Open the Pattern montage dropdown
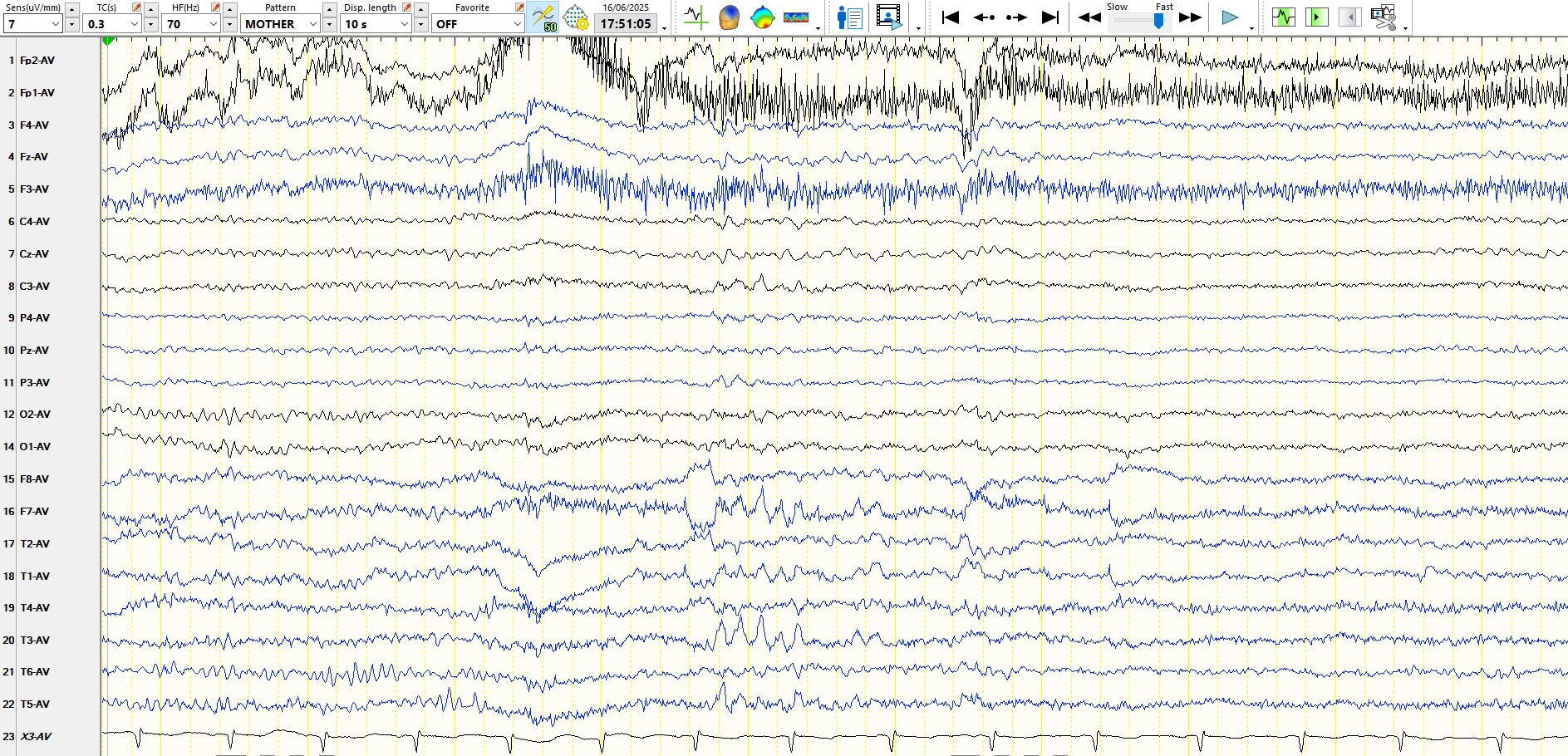The image size is (1568, 756). click(281, 24)
